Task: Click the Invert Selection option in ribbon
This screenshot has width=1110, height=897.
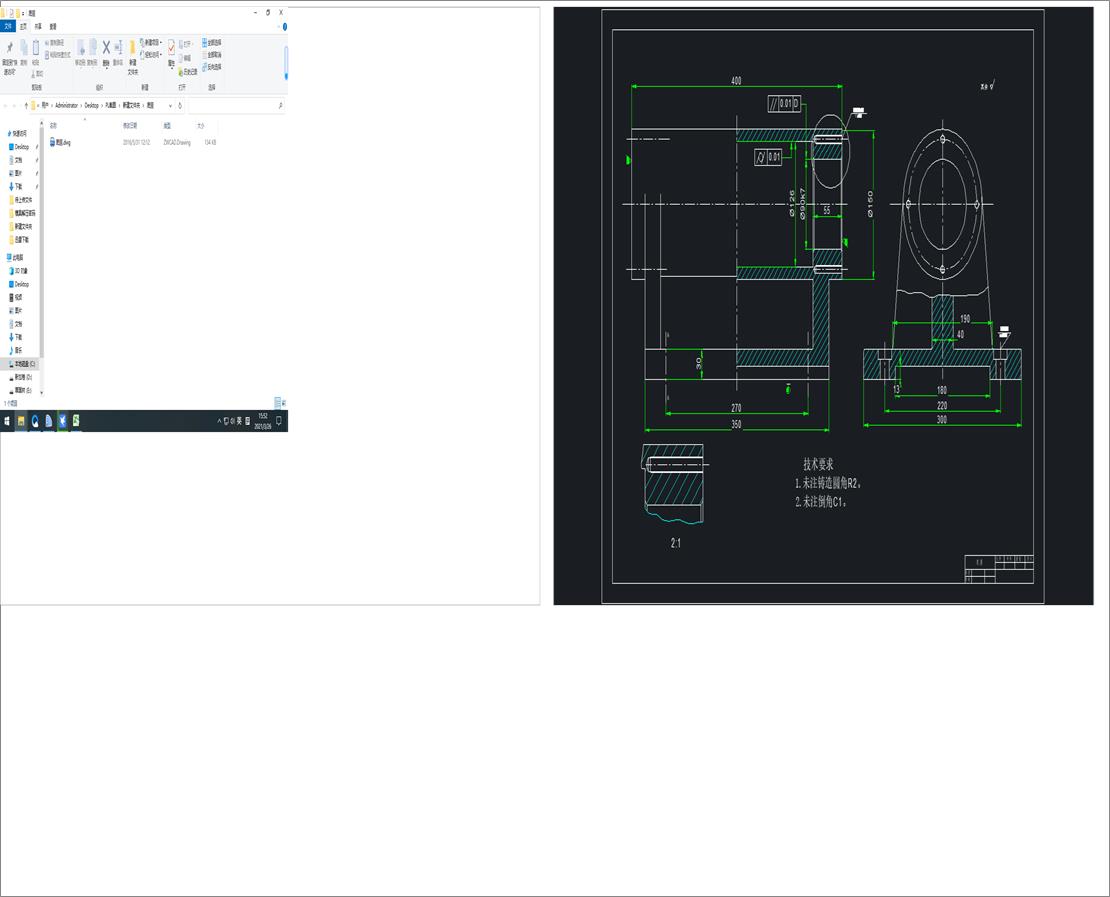Action: tap(212, 67)
